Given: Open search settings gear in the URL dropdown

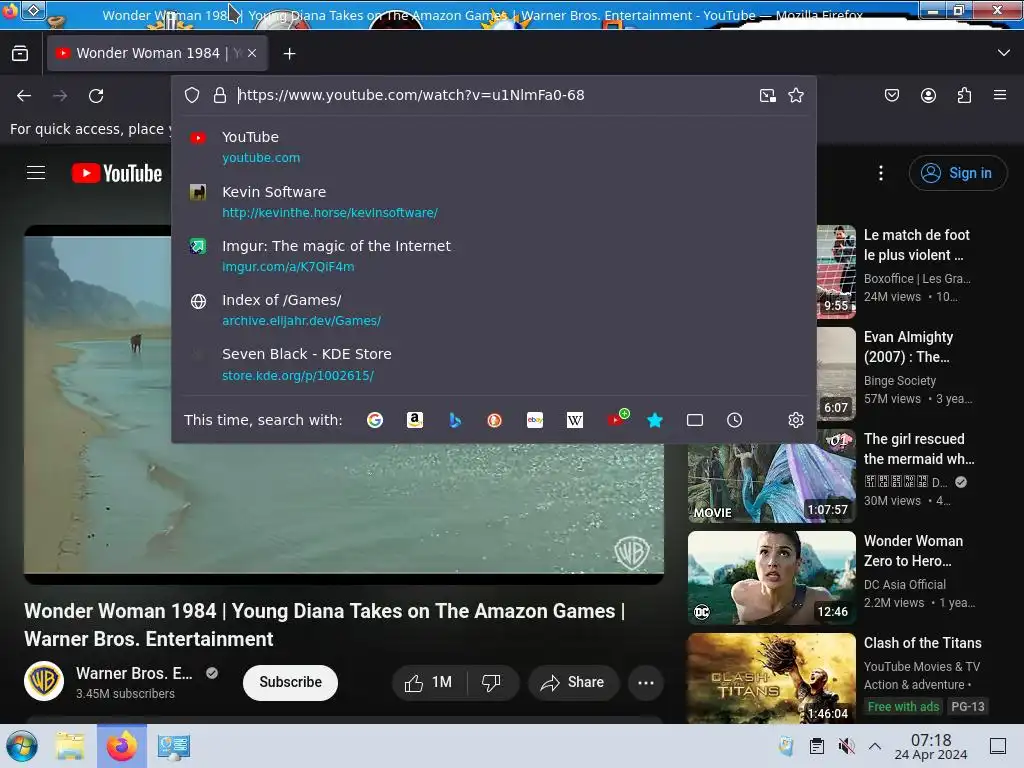Looking at the screenshot, I should (795, 420).
